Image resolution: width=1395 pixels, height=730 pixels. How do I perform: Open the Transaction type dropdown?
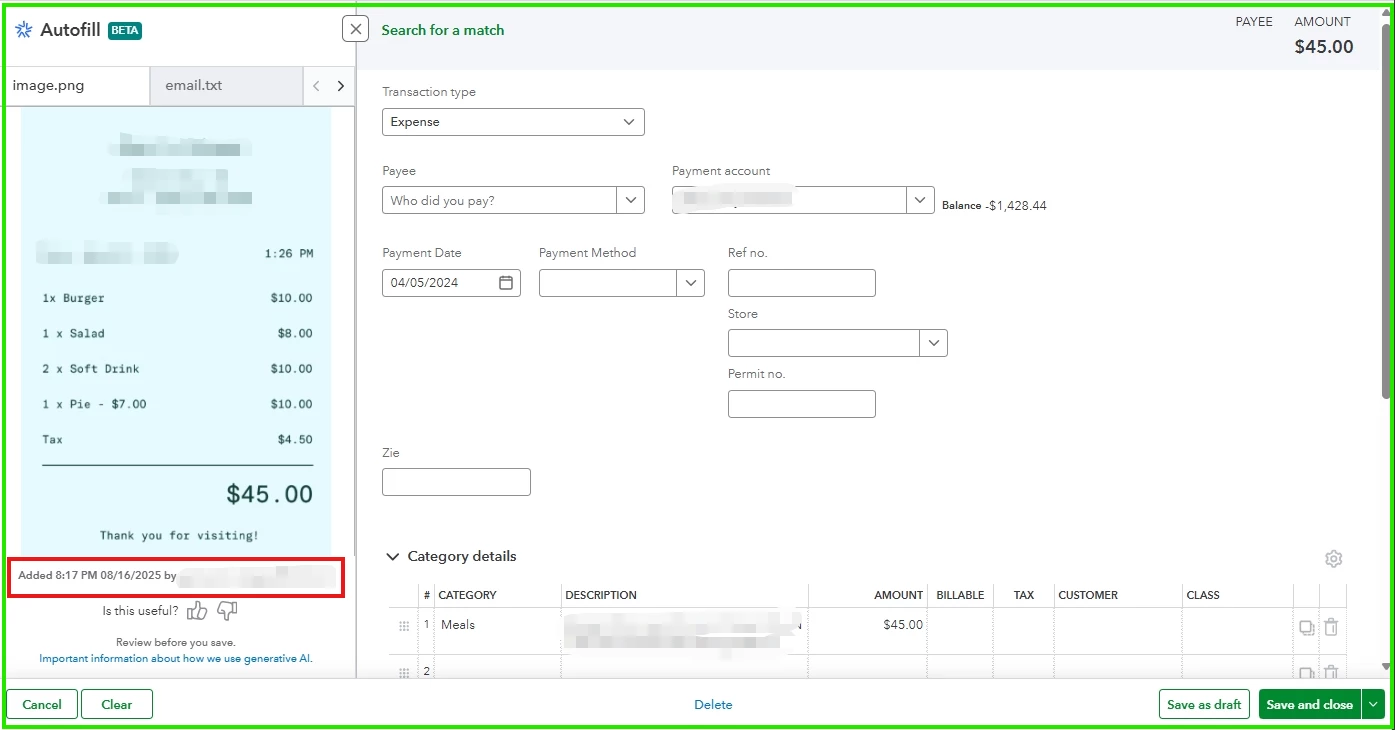point(513,122)
